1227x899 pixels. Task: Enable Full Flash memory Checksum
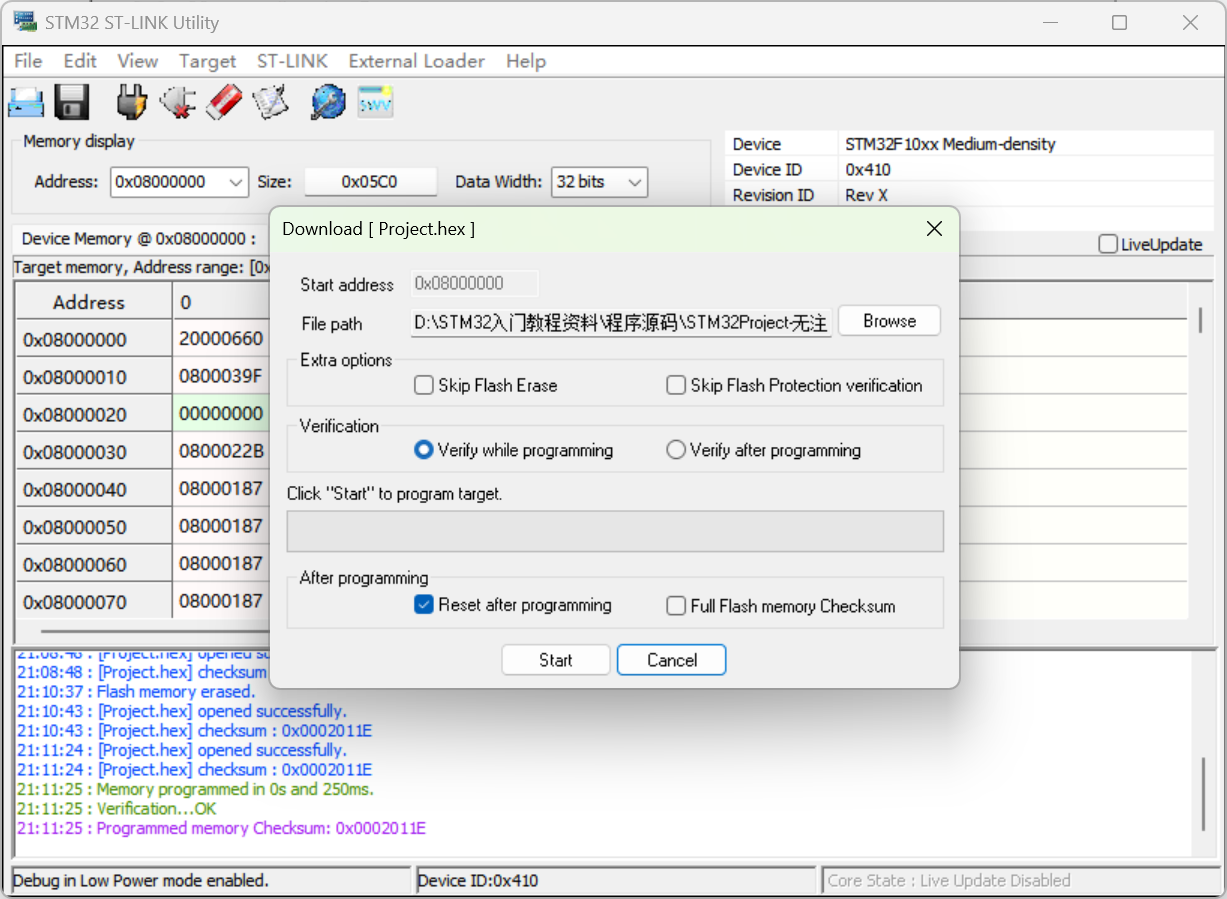tap(676, 606)
